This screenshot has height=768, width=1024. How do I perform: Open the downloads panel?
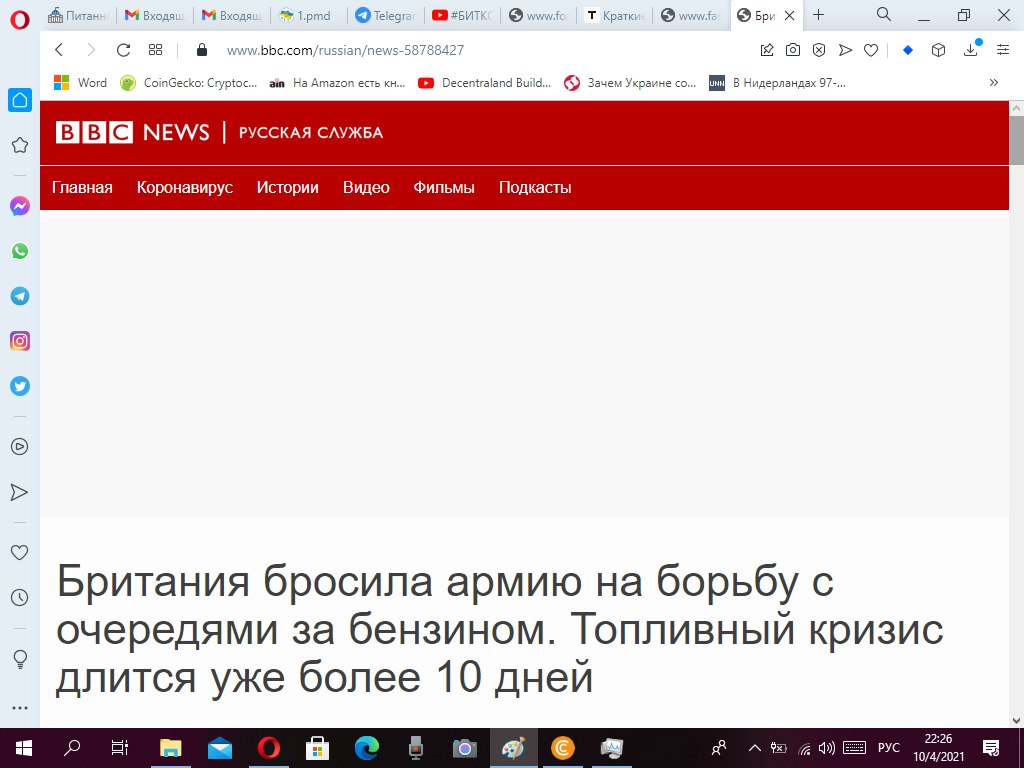(971, 50)
